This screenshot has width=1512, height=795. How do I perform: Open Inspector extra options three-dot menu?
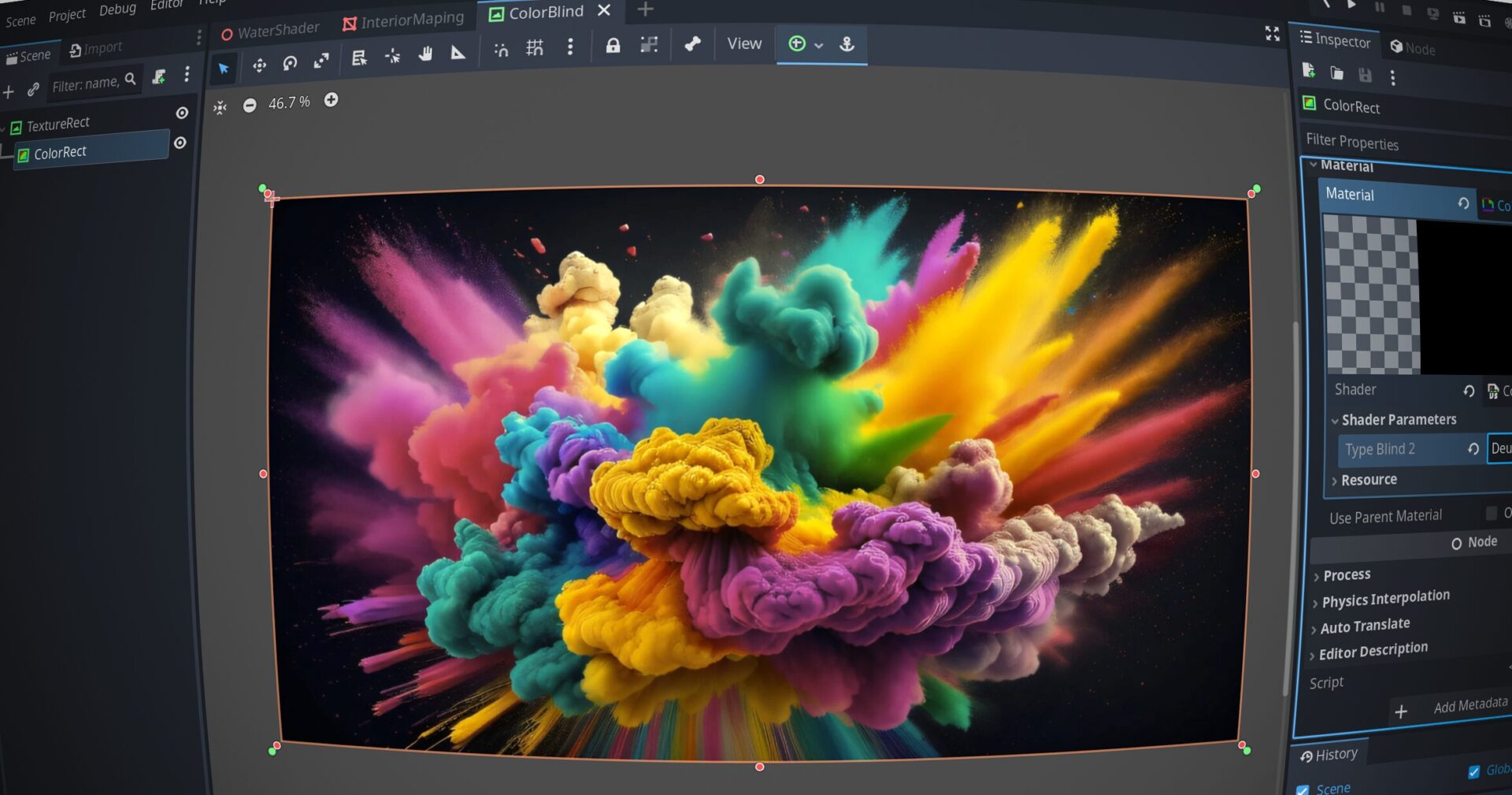click(x=1392, y=77)
